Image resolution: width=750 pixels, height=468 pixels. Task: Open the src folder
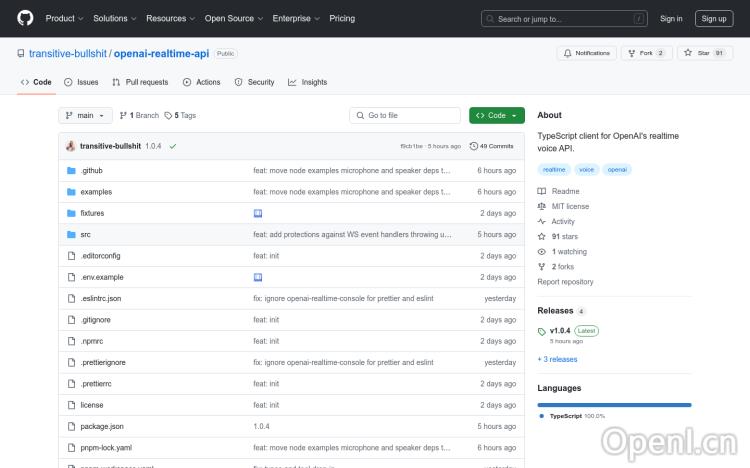click(x=85, y=234)
